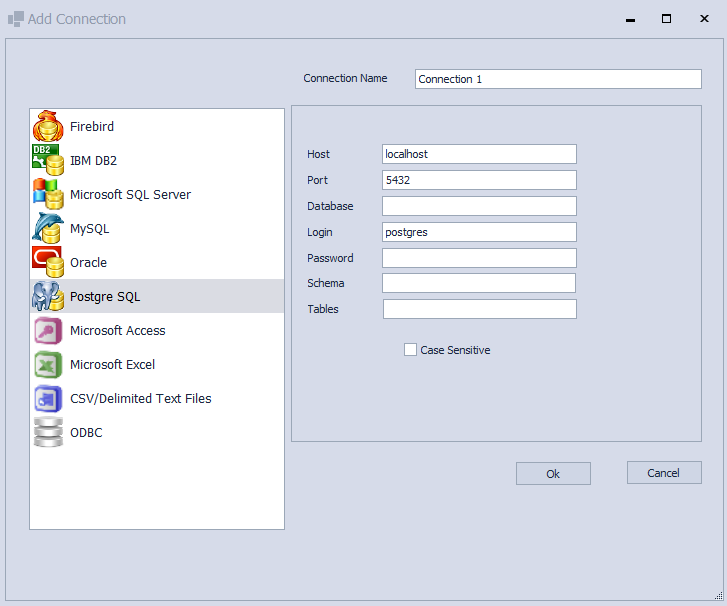Click into the Port field
Image resolution: width=727 pixels, height=606 pixels.
click(x=479, y=180)
